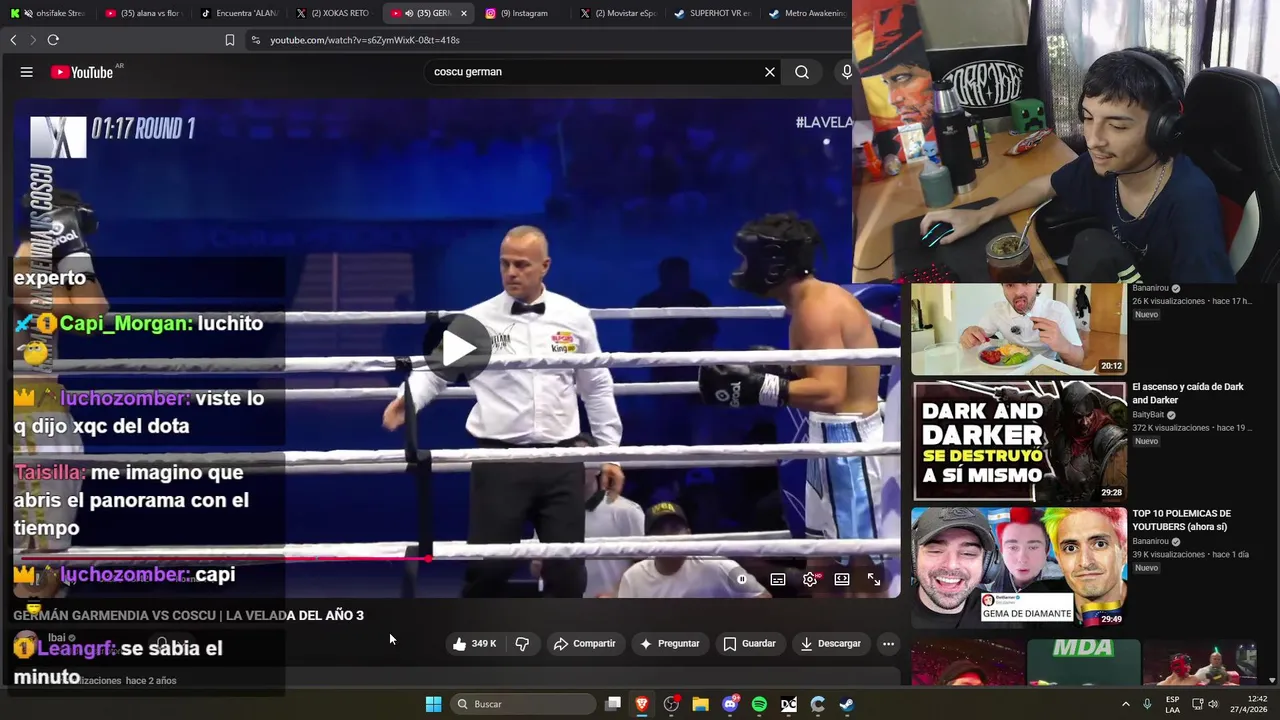Open OBS Studio from the taskbar
Image resolution: width=1280 pixels, height=720 pixels.
pos(671,704)
